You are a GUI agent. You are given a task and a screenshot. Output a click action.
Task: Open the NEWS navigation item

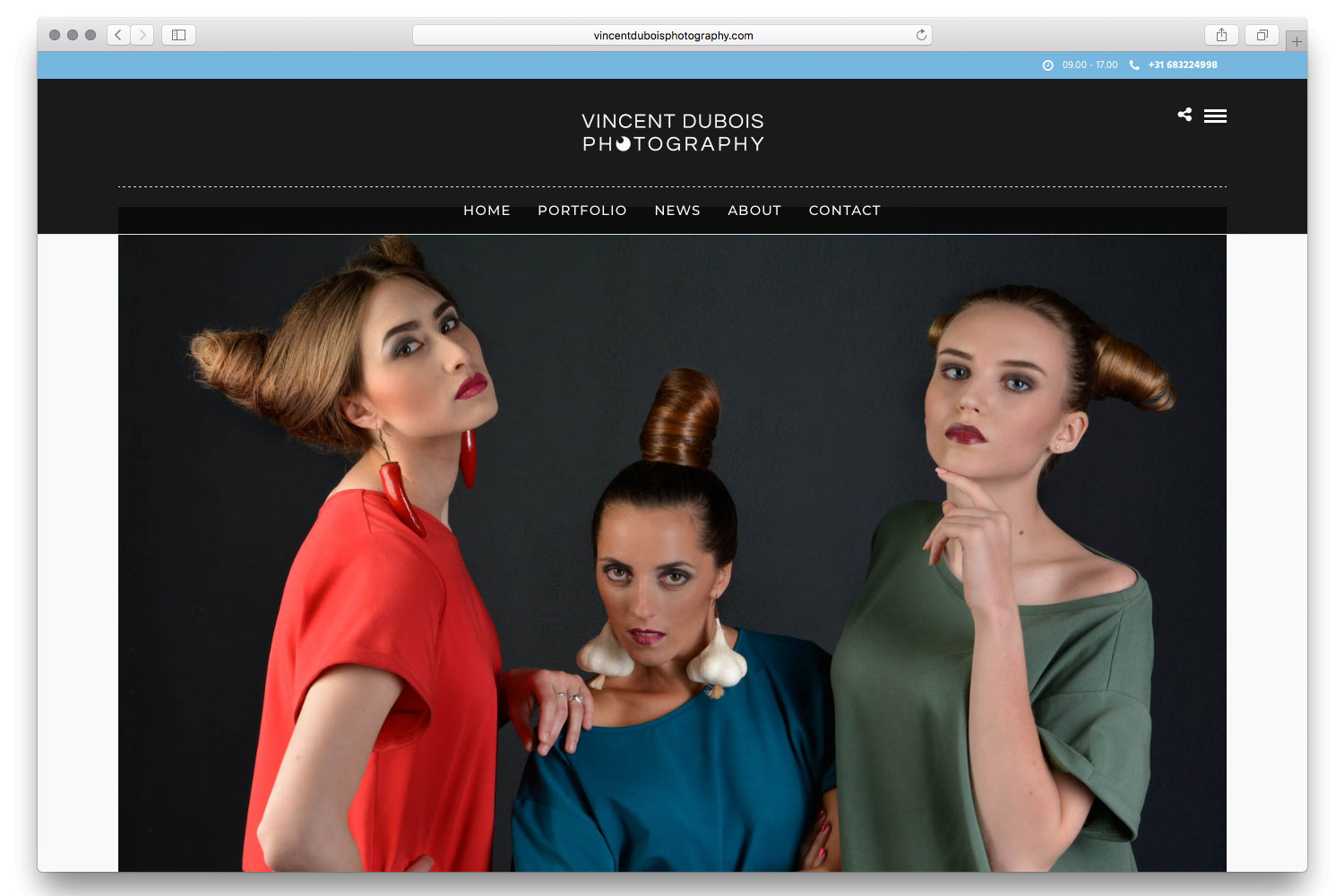pyautogui.click(x=677, y=211)
